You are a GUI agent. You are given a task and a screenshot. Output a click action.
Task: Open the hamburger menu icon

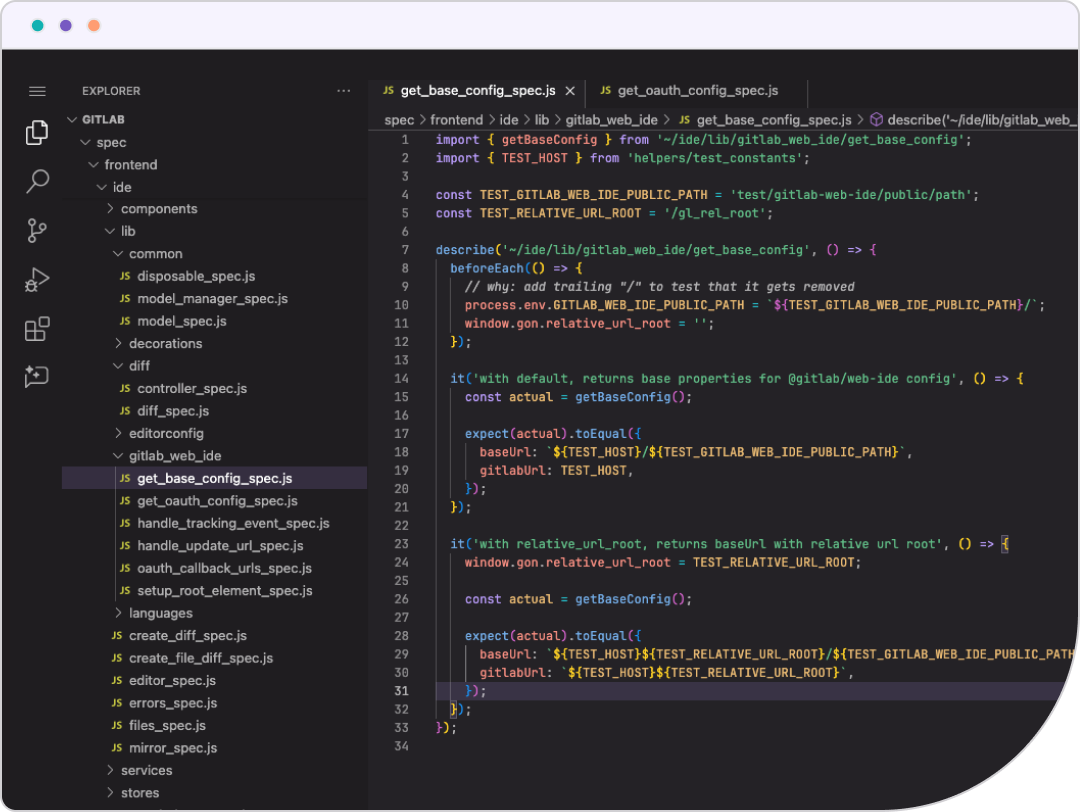tap(37, 91)
